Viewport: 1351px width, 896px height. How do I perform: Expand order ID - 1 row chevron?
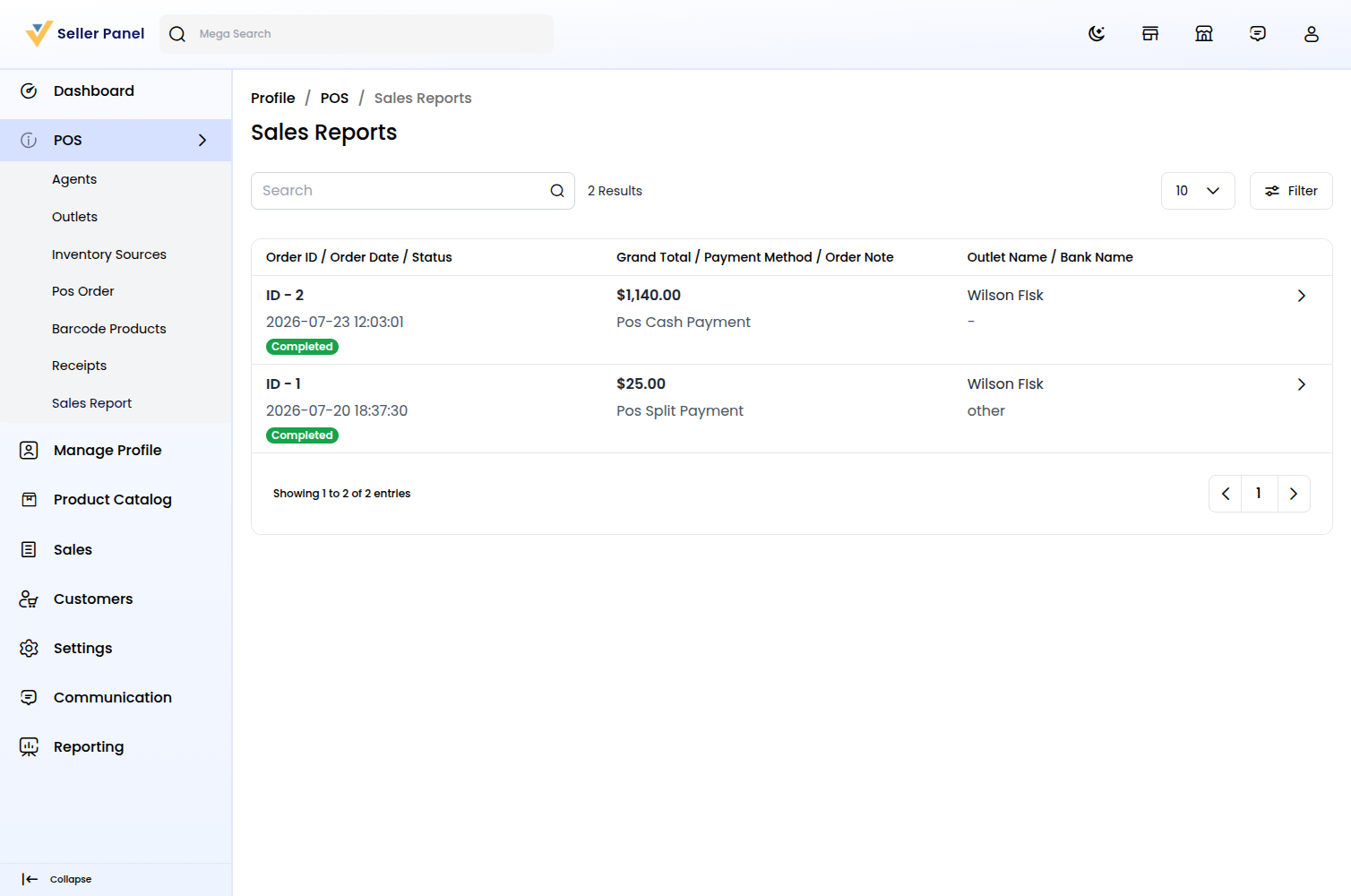tap(1302, 384)
